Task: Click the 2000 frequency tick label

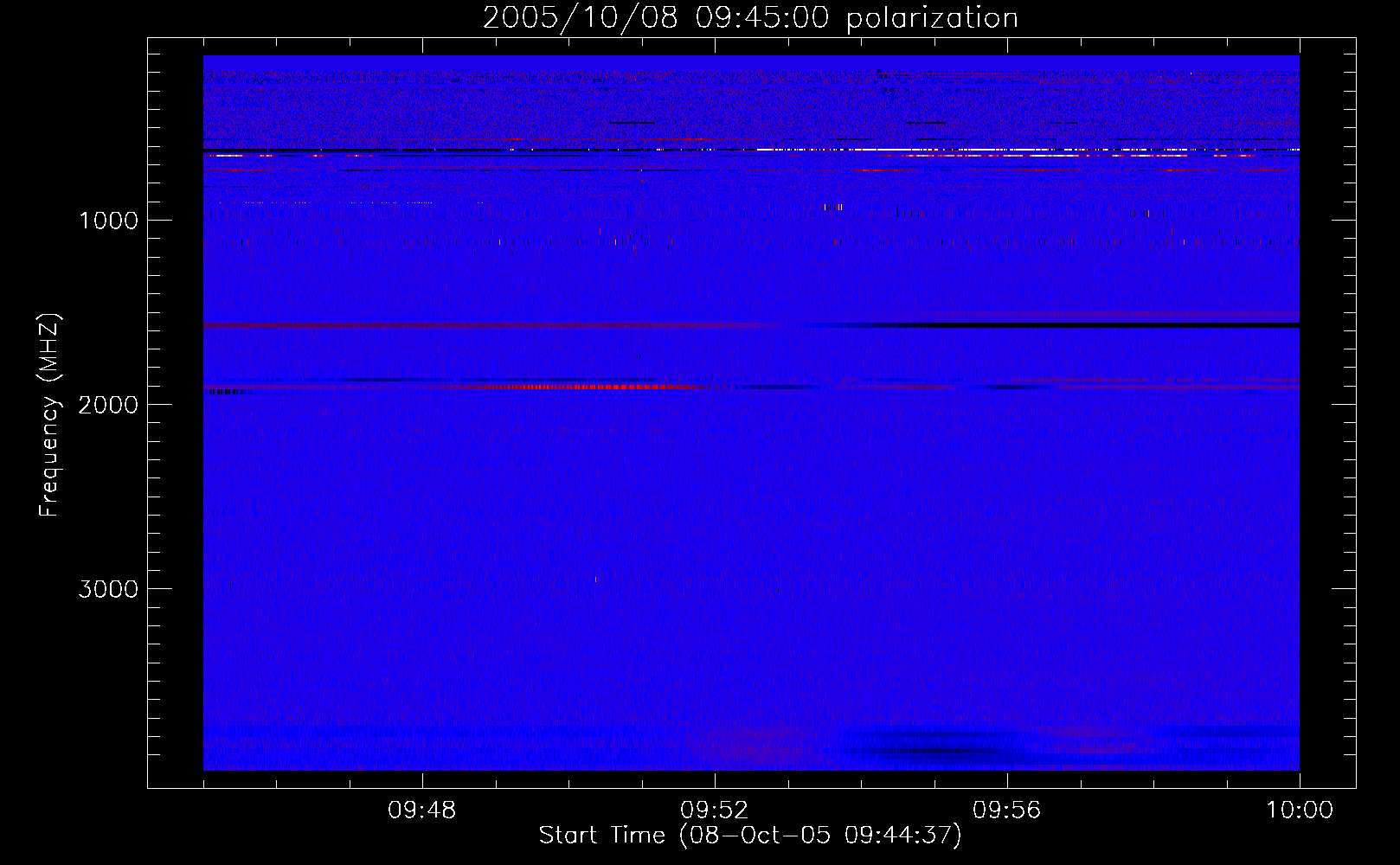Action: click(108, 405)
